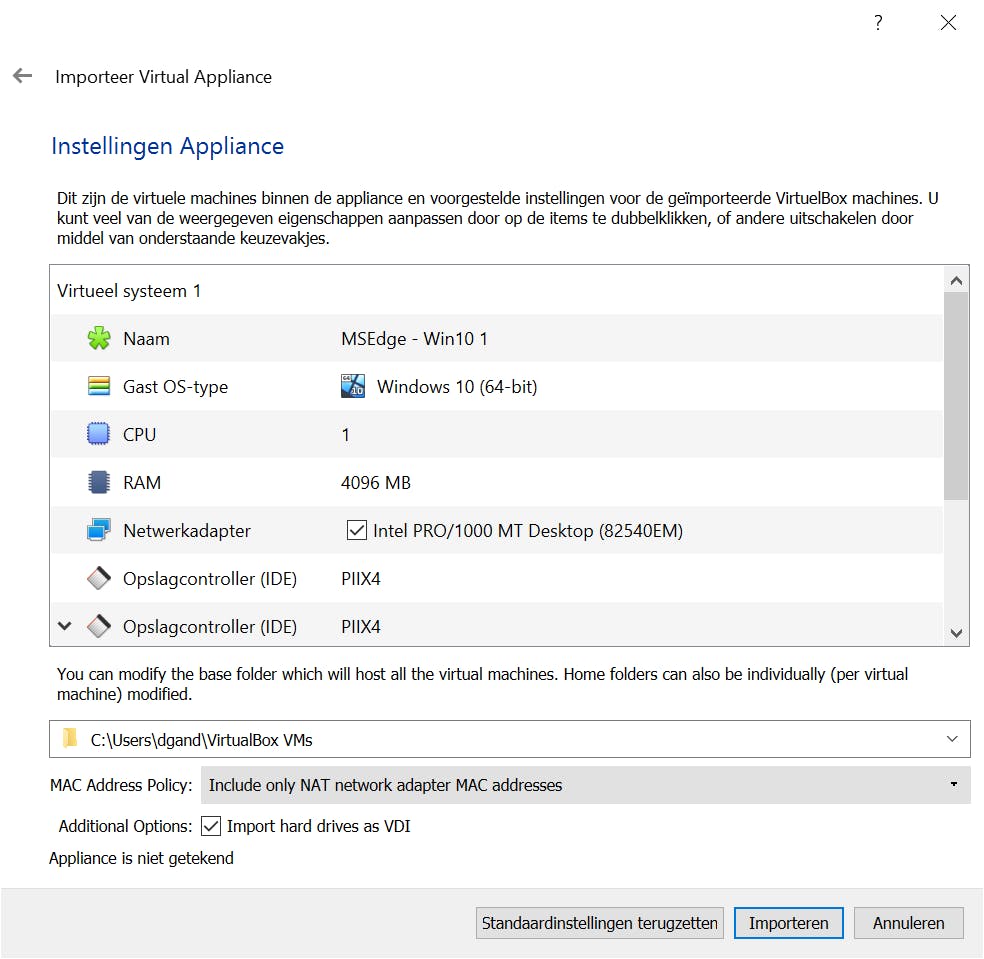Select the MSEdge - Win10 1 name value

pyautogui.click(x=414, y=339)
